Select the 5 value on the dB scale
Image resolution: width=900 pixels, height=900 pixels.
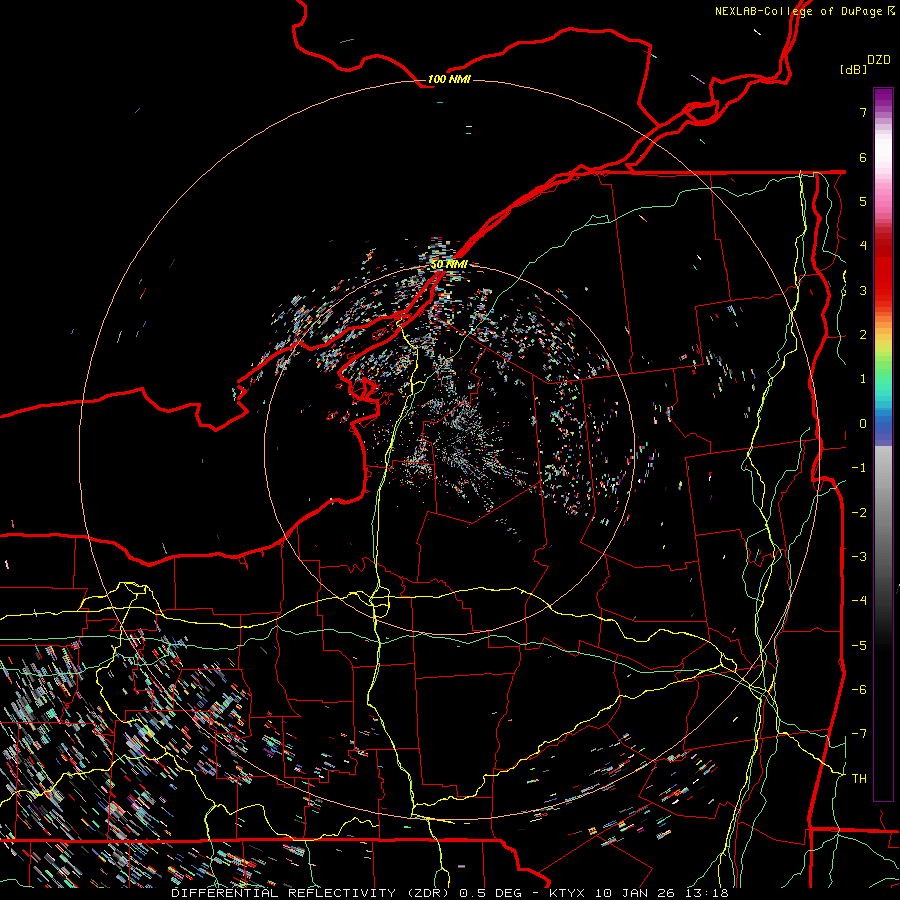coord(863,201)
